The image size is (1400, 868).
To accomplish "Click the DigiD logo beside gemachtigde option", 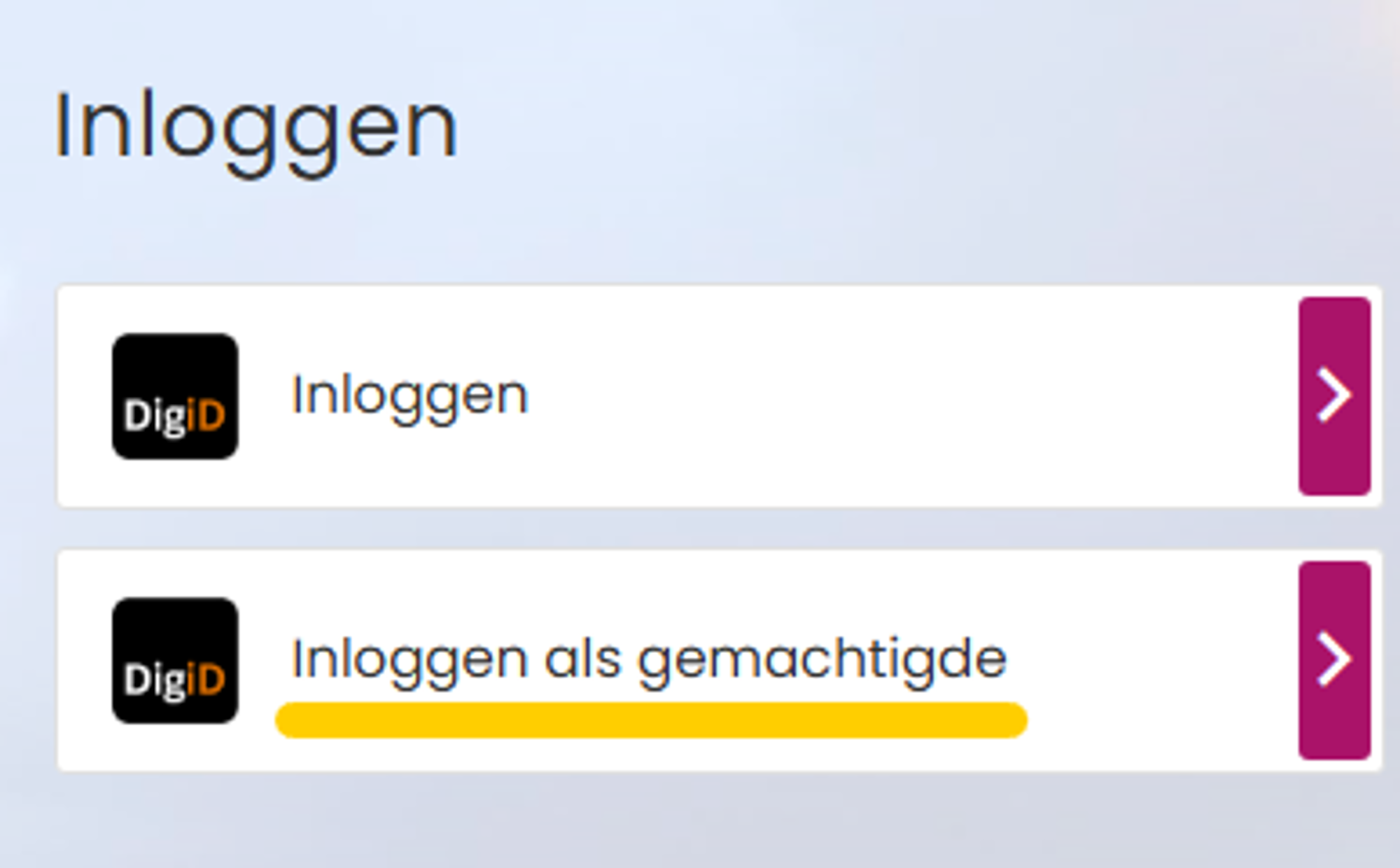I will (x=175, y=660).
